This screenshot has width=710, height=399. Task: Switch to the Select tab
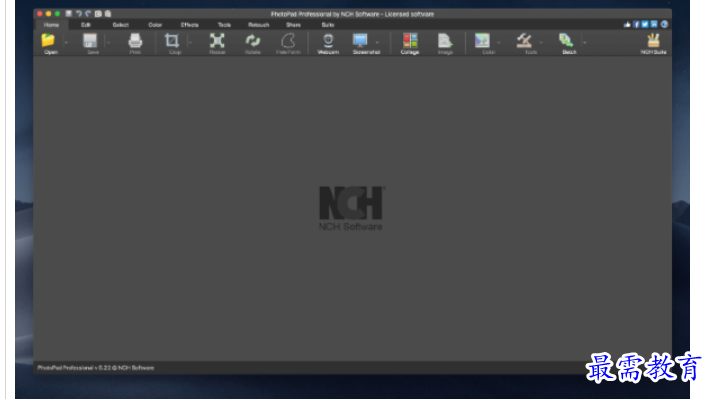(120, 25)
